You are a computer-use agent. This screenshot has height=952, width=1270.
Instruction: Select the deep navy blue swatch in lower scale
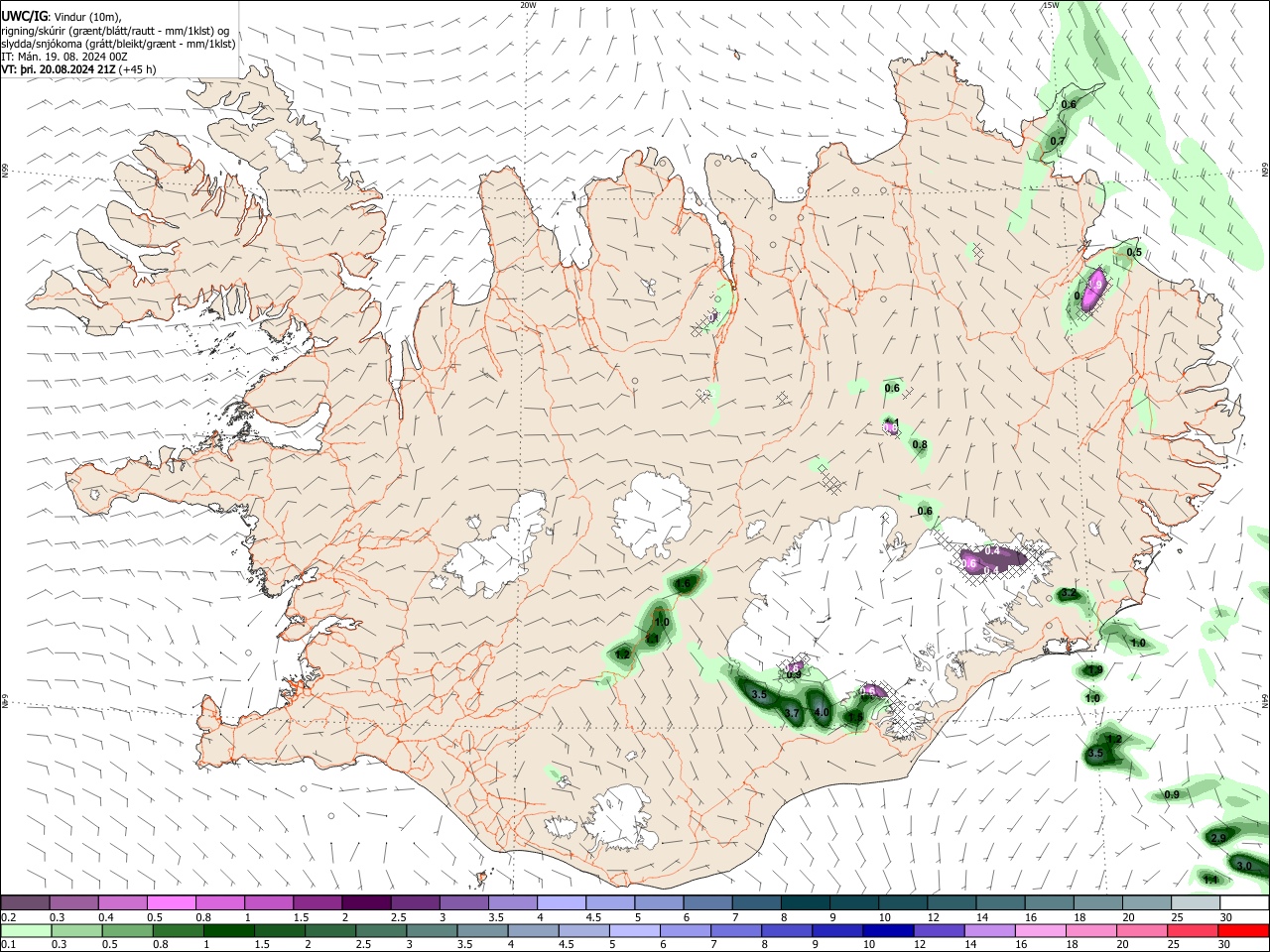[x=887, y=930]
